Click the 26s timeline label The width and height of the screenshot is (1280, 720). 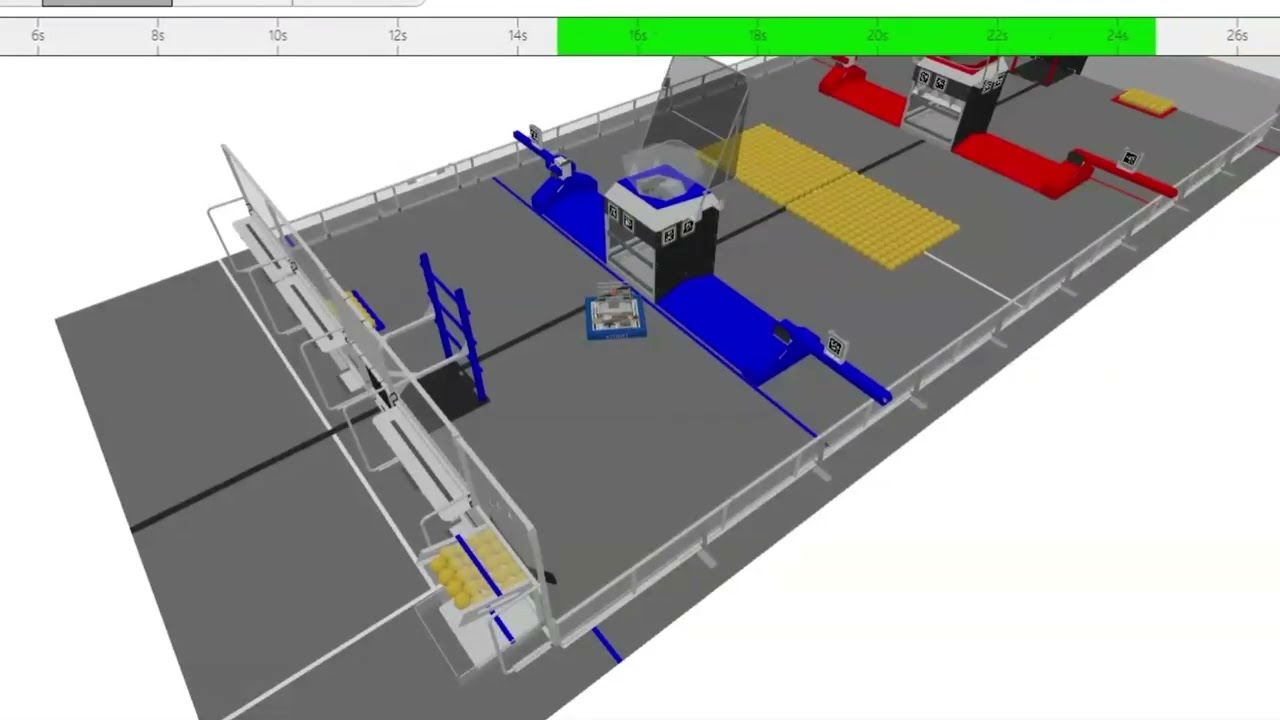[x=1238, y=36]
